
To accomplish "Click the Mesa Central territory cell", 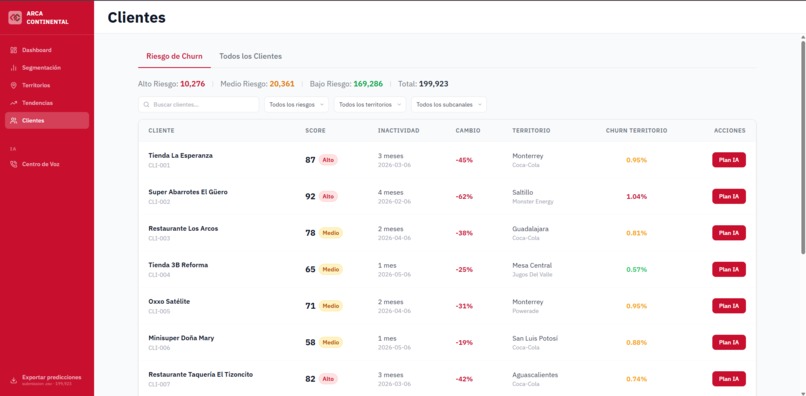I will tap(532, 265).
